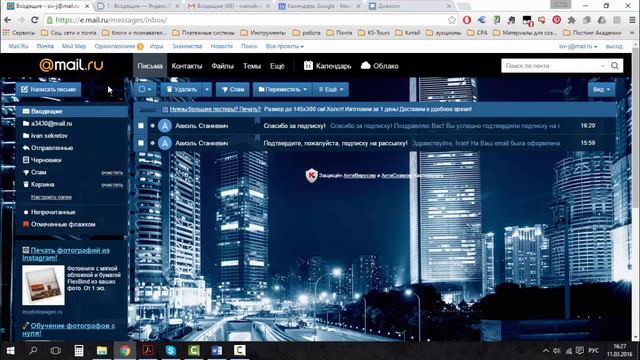
Task: Toggle the read dot of the 15:59 message
Action: coord(153,143)
